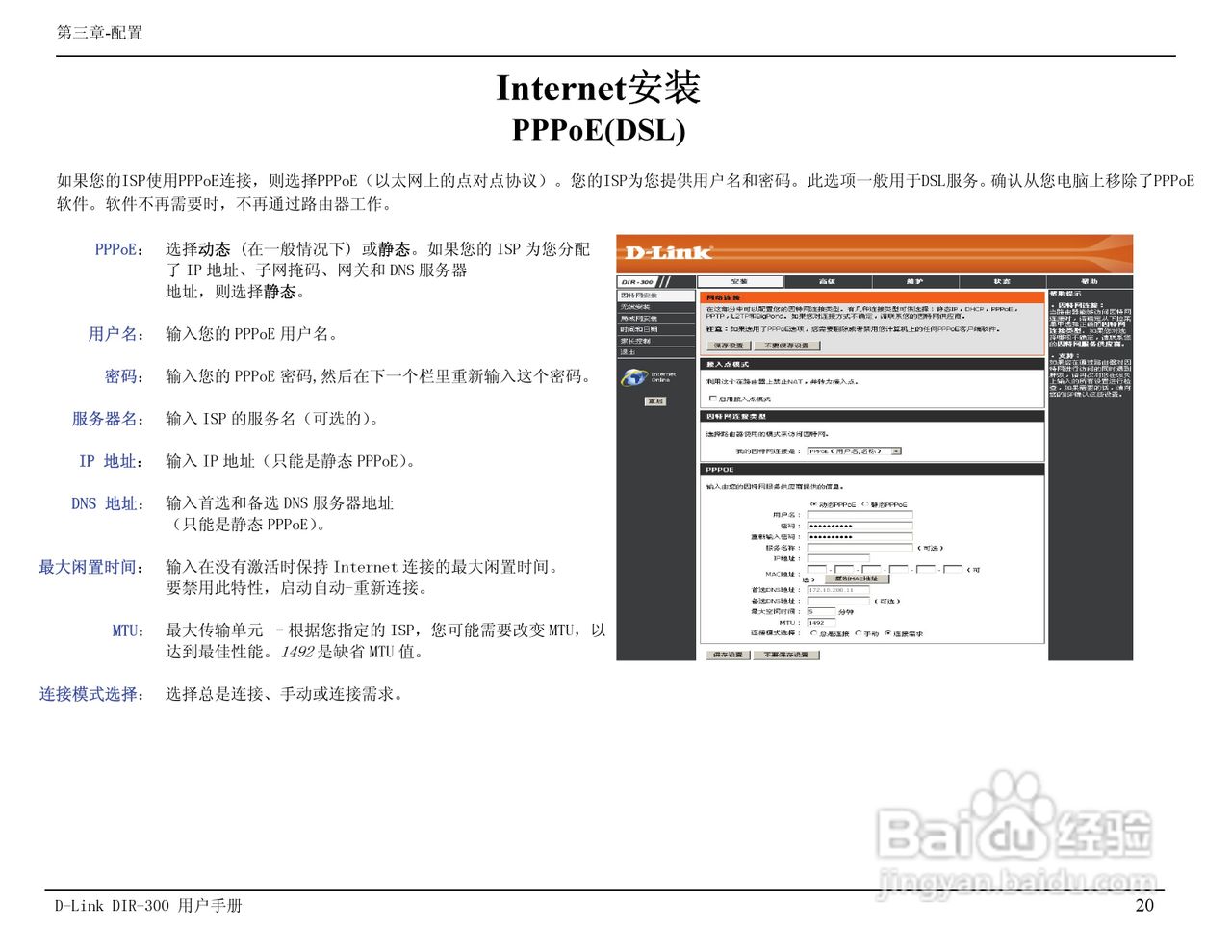Click the 帮助提示 heading in right panel

pyautogui.click(x=1065, y=293)
